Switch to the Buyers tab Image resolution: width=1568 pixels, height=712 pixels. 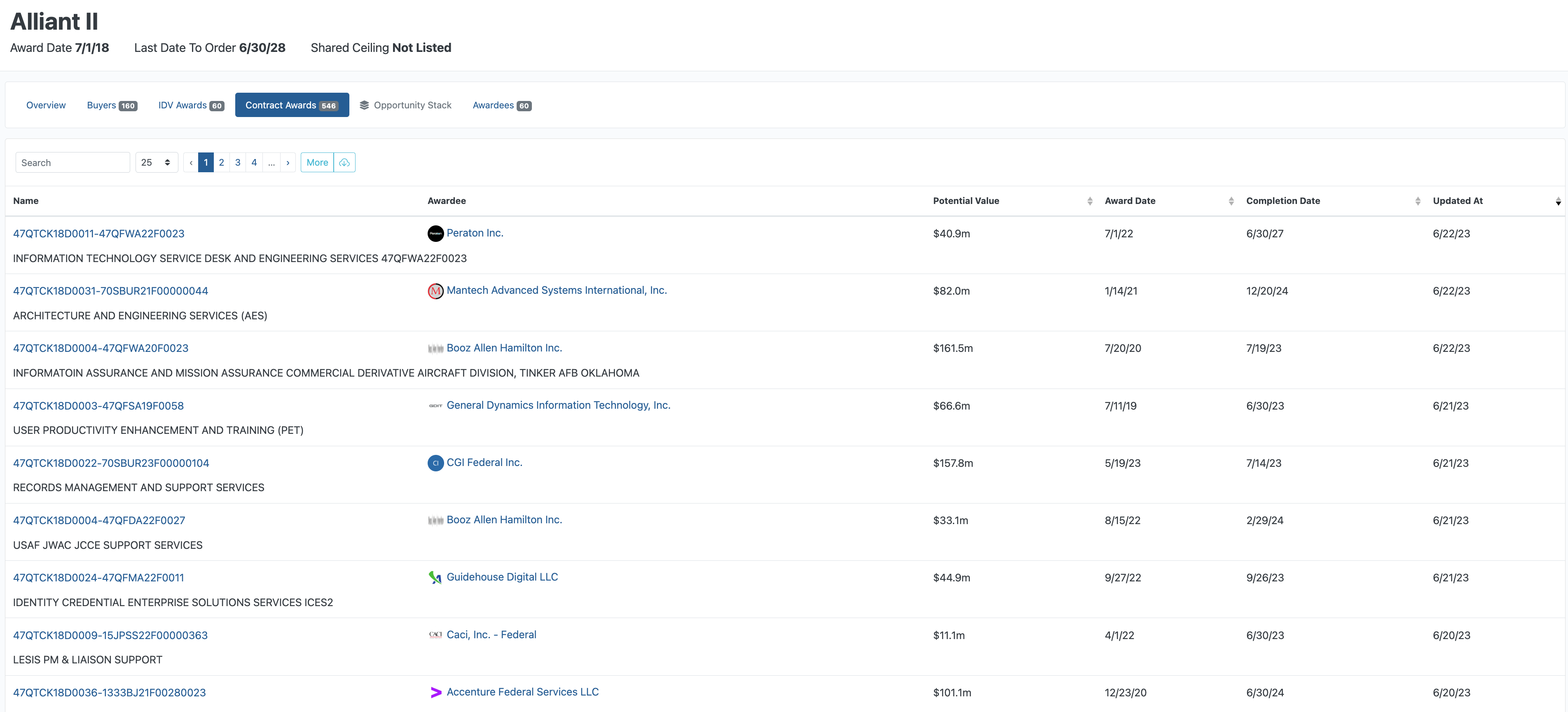tap(111, 105)
